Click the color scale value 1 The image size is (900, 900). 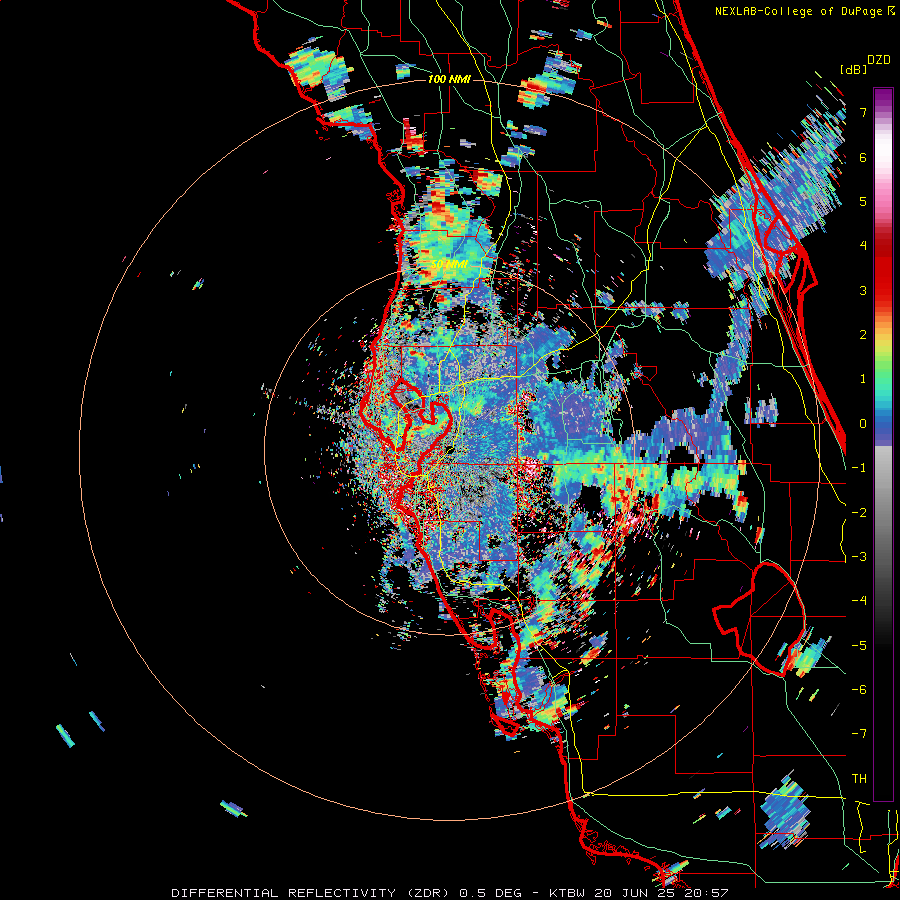(863, 379)
